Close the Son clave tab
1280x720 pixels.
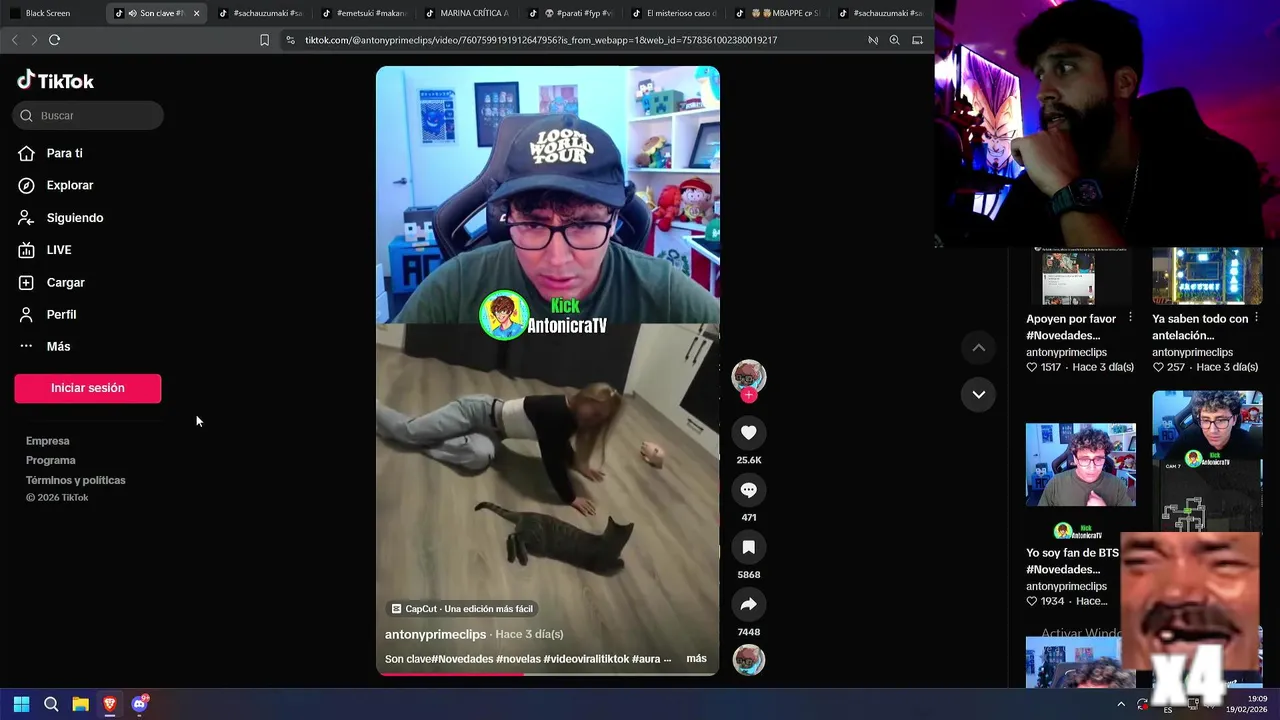pyautogui.click(x=196, y=13)
